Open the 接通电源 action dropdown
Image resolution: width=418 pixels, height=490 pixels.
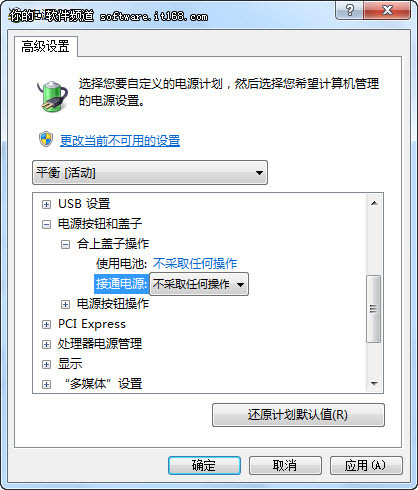click(x=199, y=284)
